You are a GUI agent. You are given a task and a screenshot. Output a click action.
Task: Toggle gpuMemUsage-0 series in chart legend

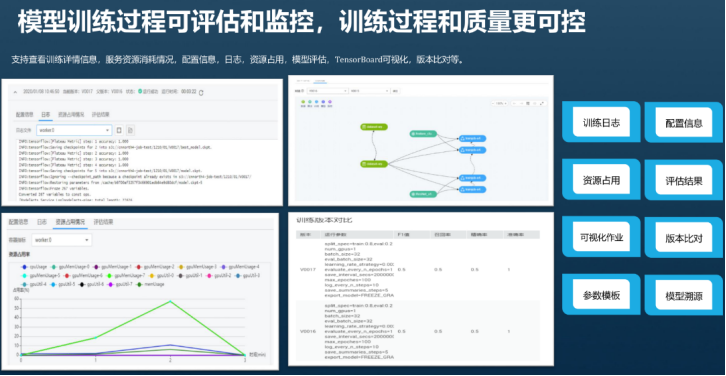tap(70, 267)
